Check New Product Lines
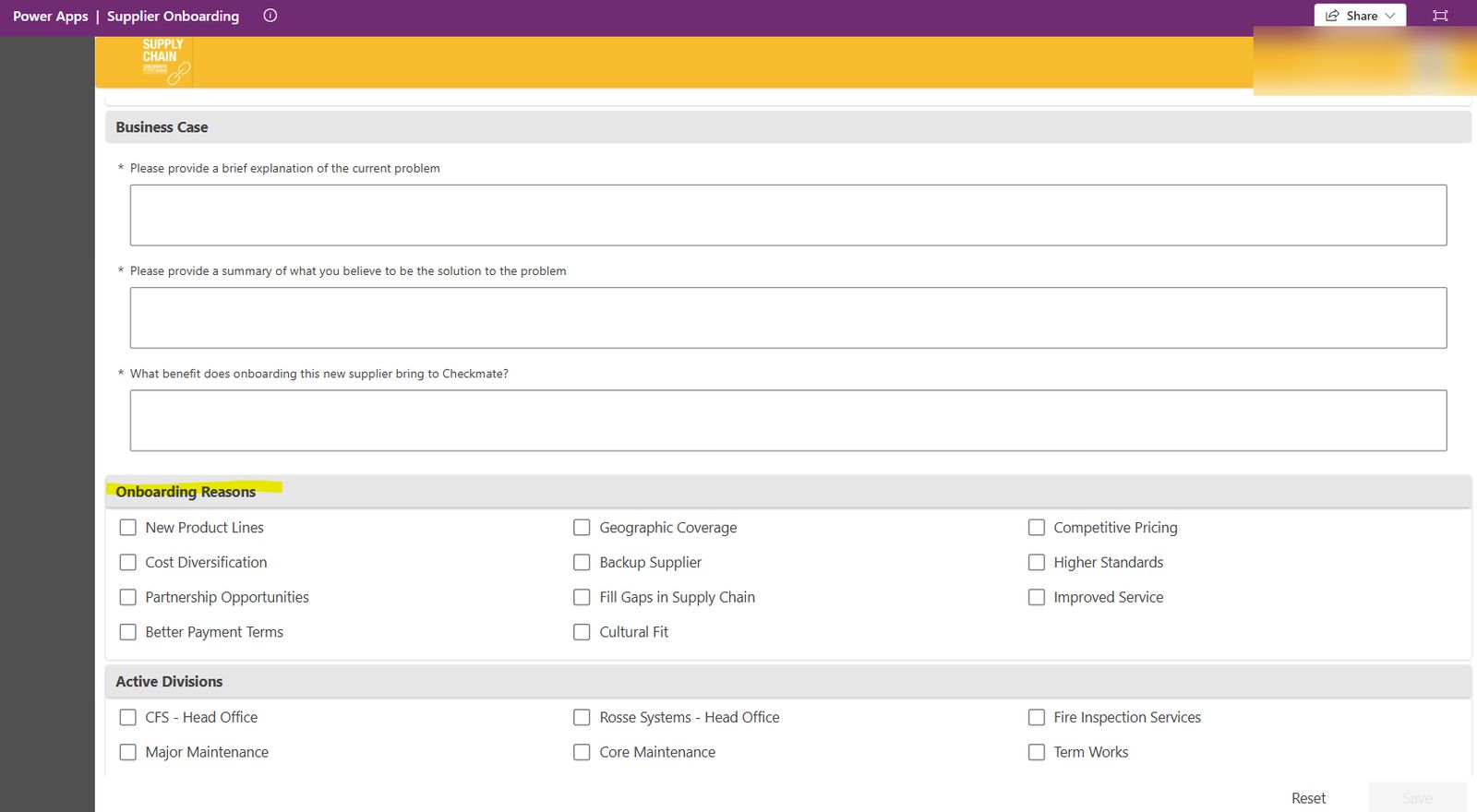1477x812 pixels. click(128, 528)
